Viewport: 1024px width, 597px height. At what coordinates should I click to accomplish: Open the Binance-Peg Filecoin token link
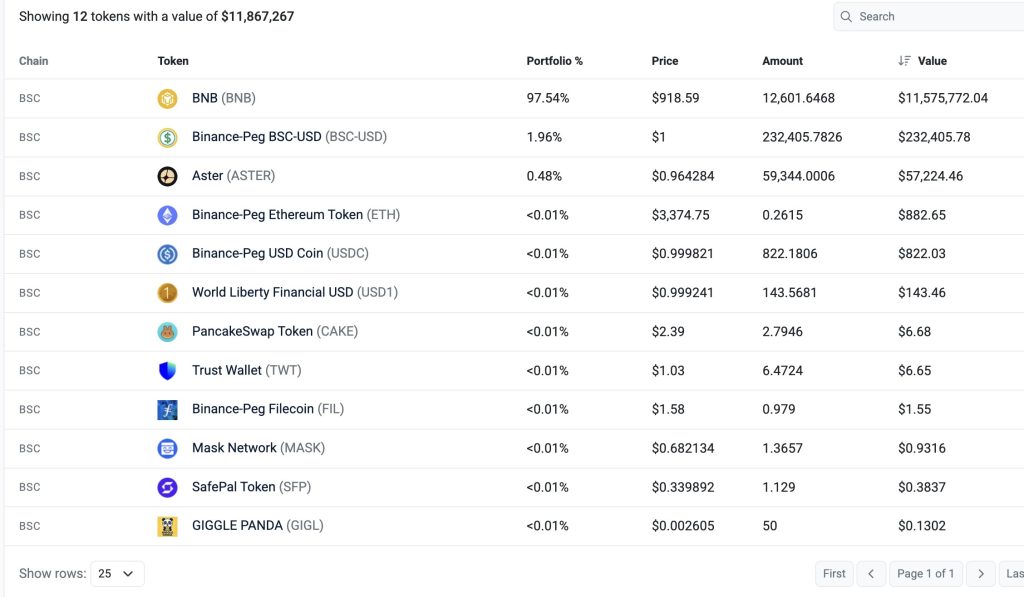tap(267, 409)
